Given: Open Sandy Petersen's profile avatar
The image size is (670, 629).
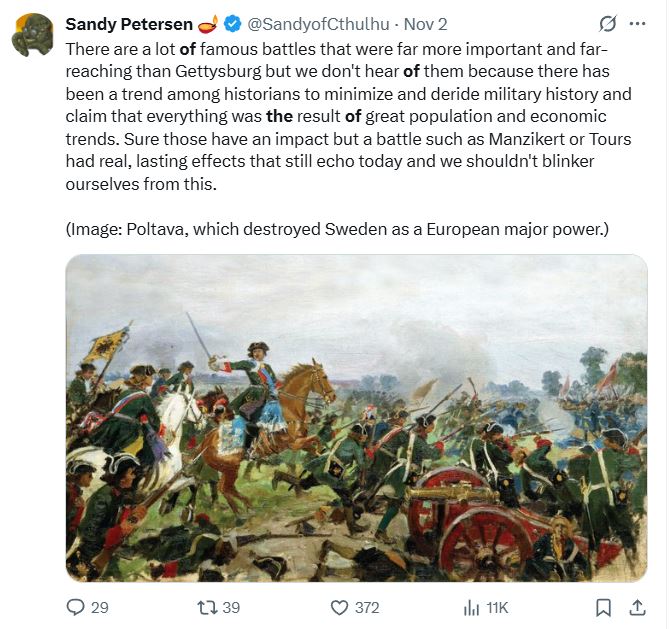Looking at the screenshot, I should coord(33,36).
